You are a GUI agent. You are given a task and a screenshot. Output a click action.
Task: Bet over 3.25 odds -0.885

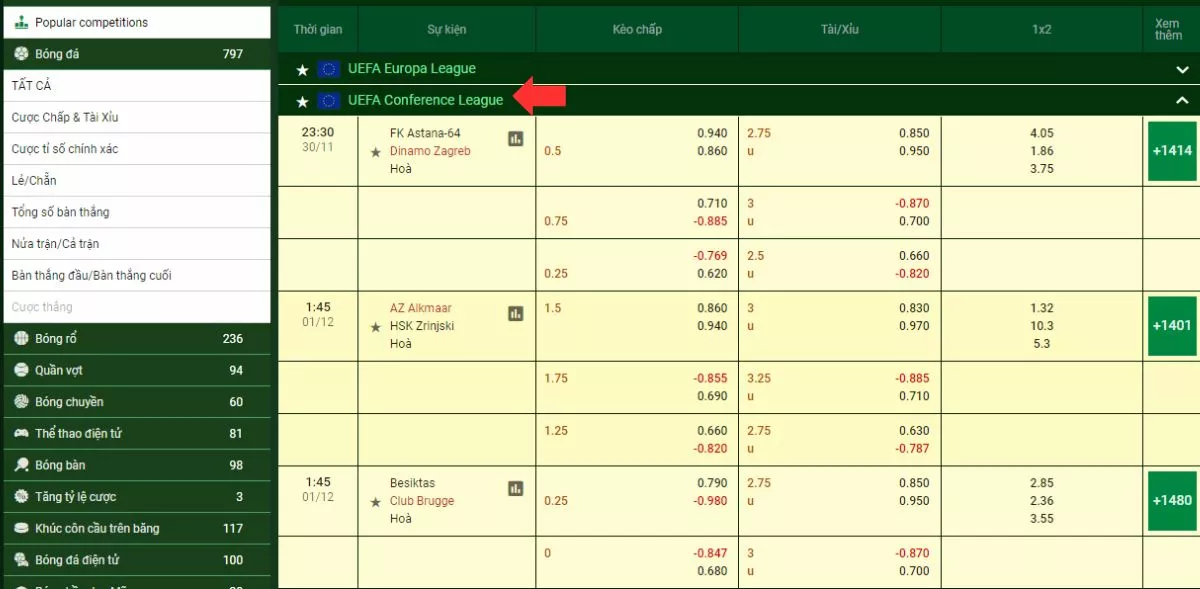(x=912, y=378)
